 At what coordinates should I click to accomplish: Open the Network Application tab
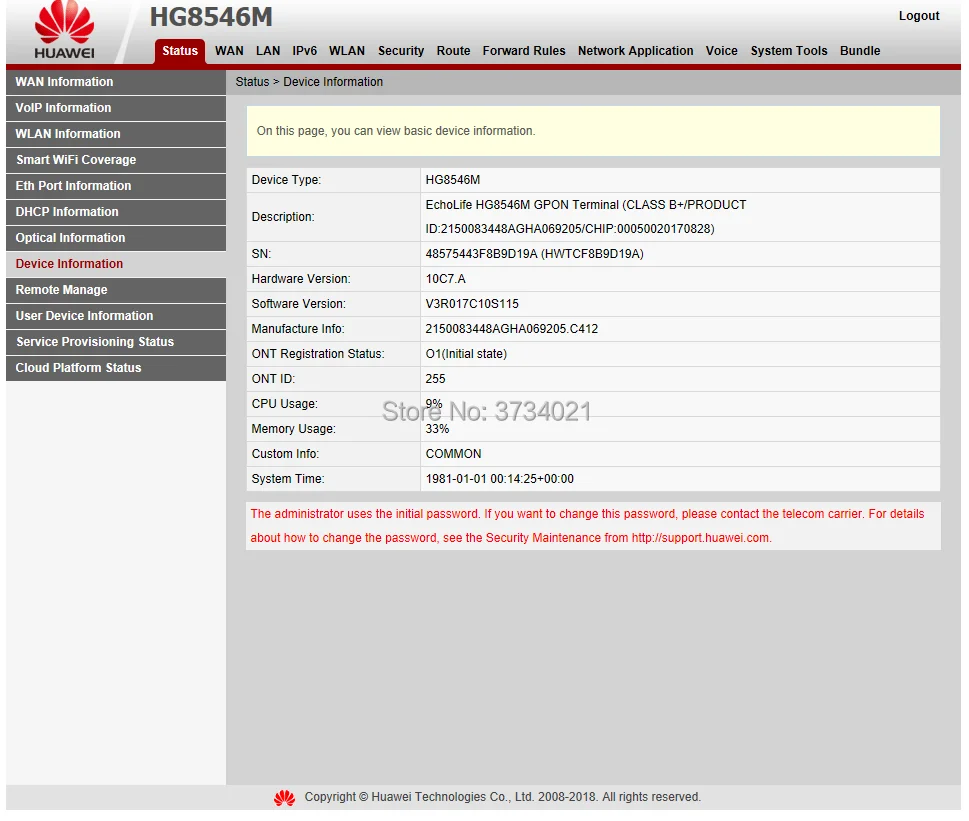[635, 51]
